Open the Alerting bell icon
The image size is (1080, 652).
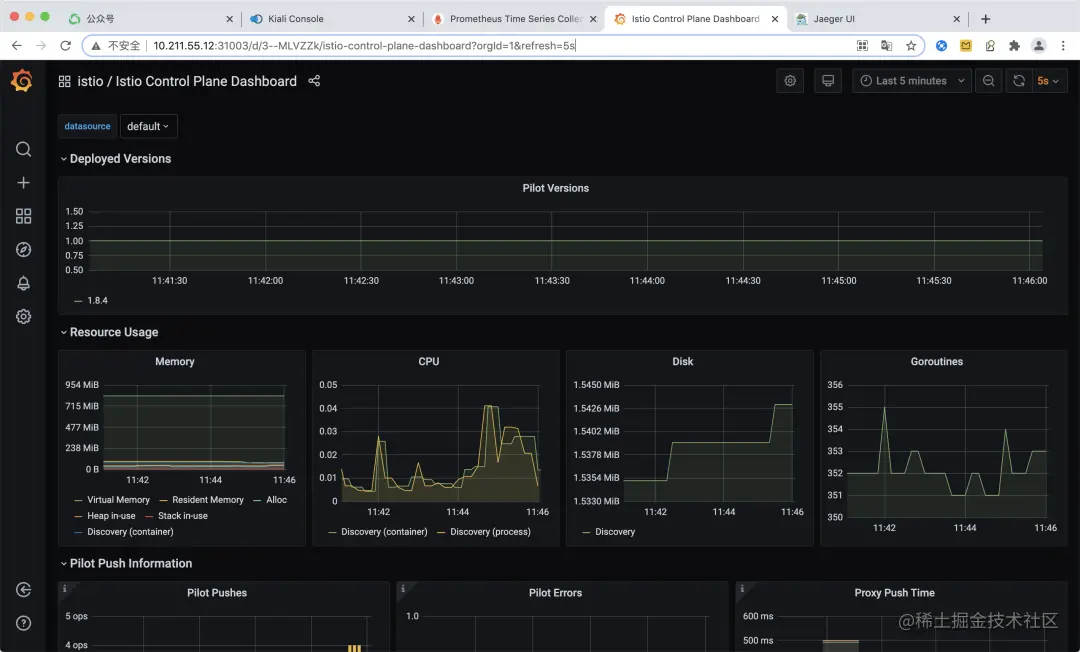click(23, 283)
